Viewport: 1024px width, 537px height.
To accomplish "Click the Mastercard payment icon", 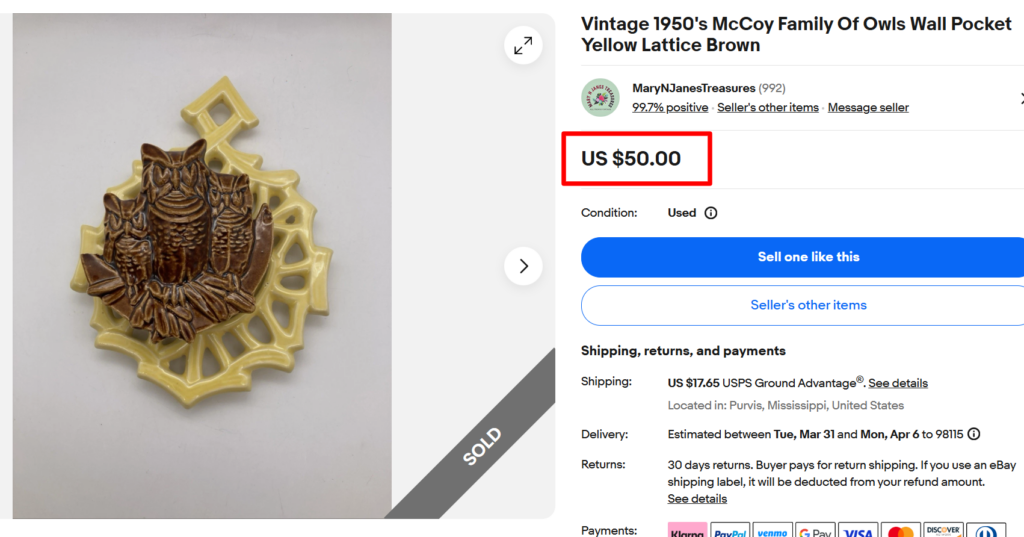I will click(x=901, y=530).
